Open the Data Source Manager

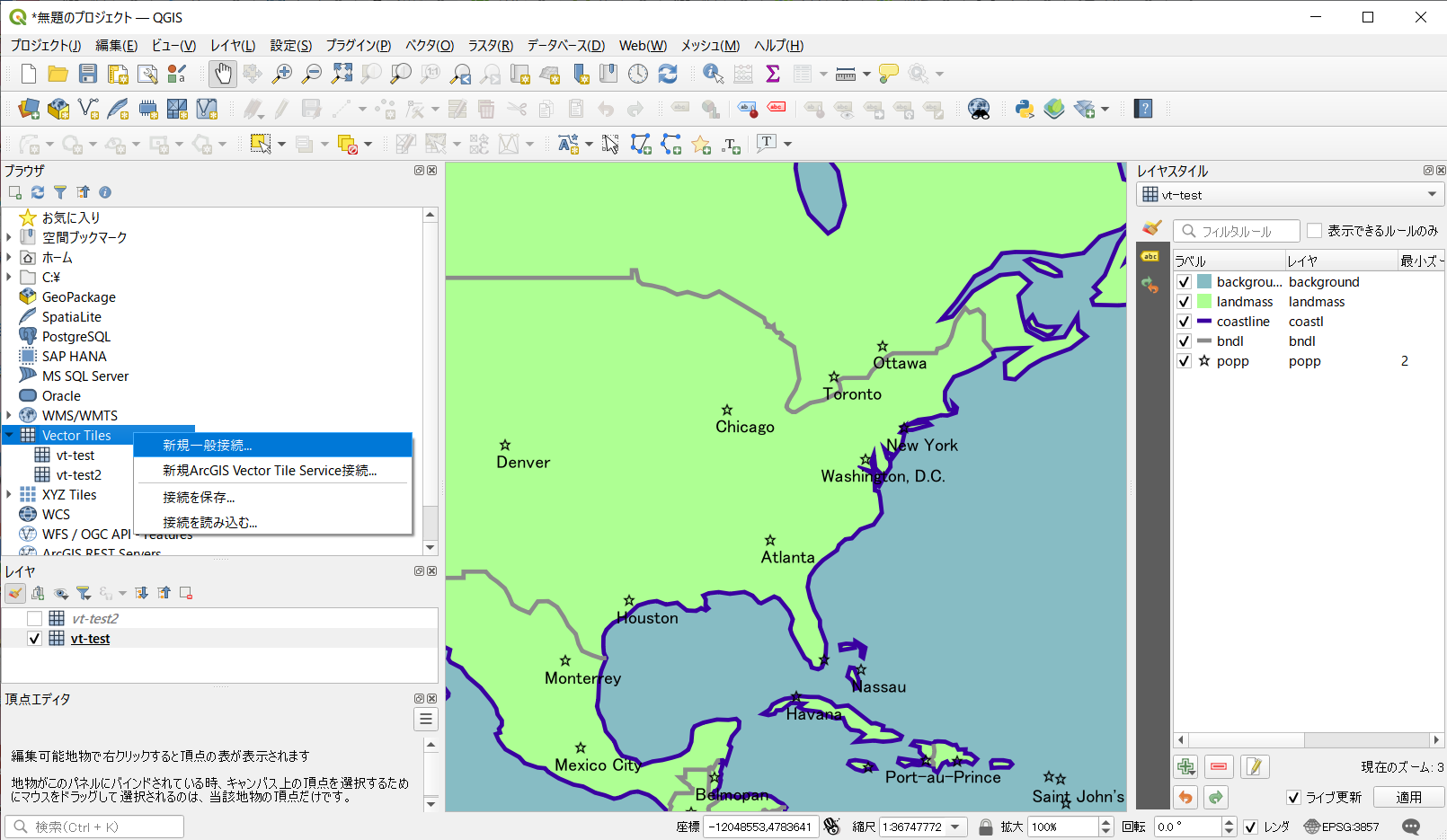pyautogui.click(x=28, y=109)
